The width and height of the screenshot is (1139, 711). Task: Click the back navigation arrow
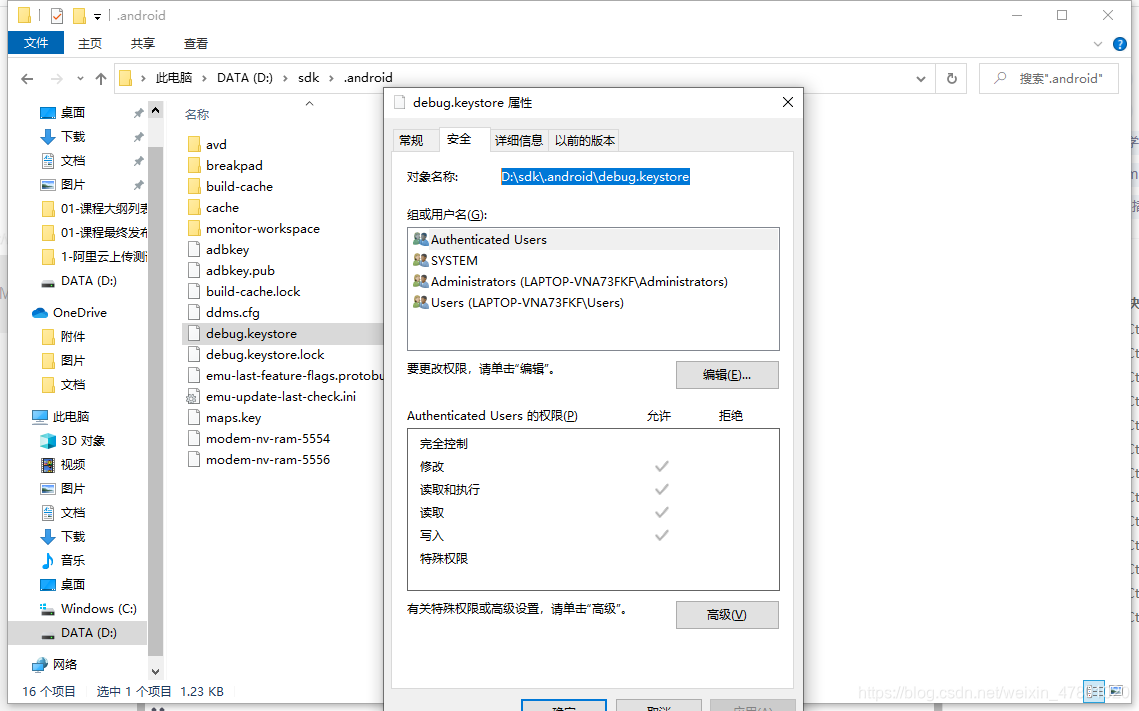[x=26, y=77]
